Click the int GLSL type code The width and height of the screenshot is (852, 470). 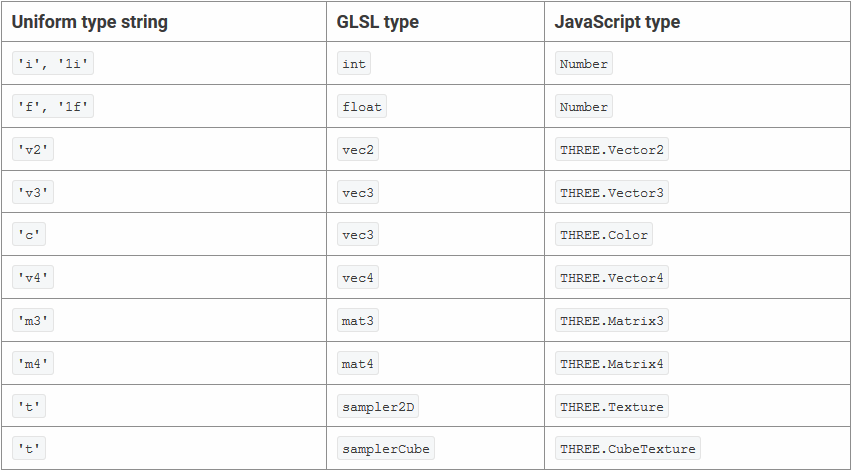point(354,64)
